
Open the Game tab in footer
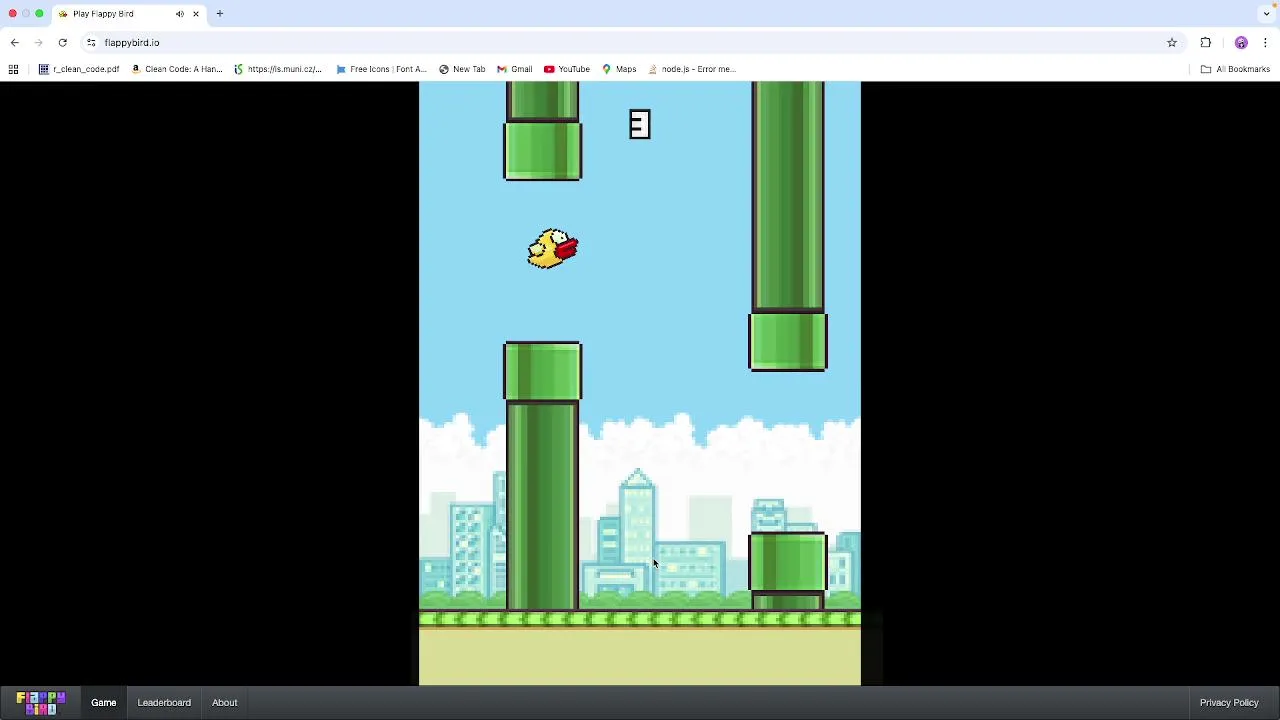(104, 702)
